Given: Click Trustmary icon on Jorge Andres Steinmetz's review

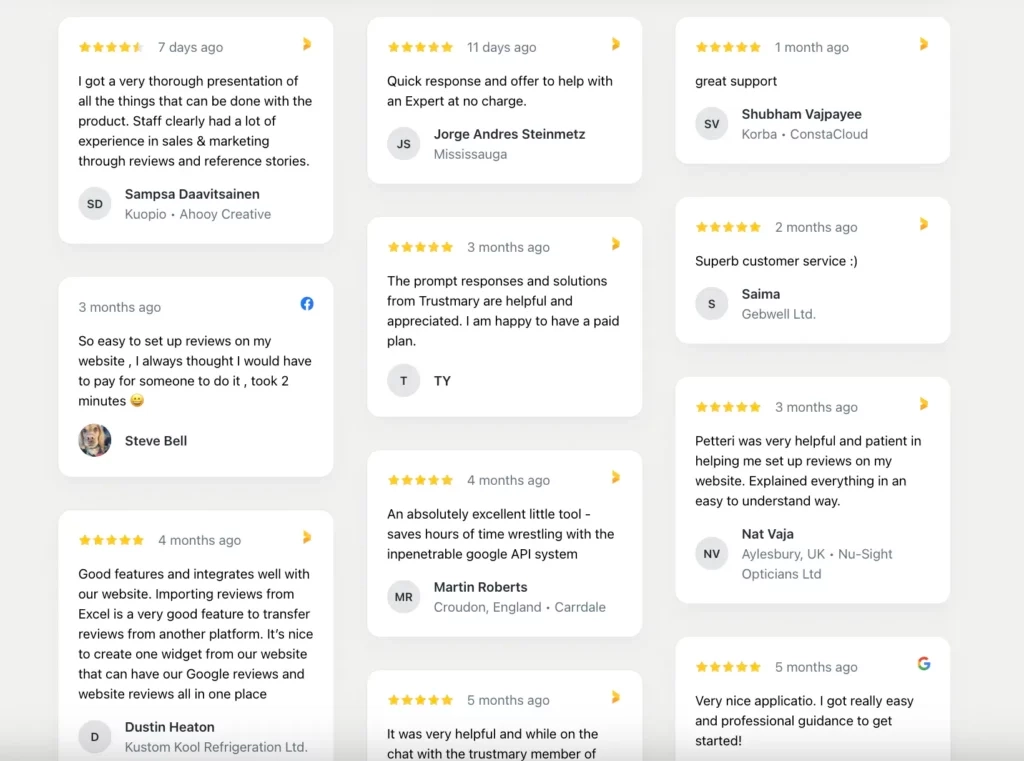Looking at the screenshot, I should [x=615, y=44].
